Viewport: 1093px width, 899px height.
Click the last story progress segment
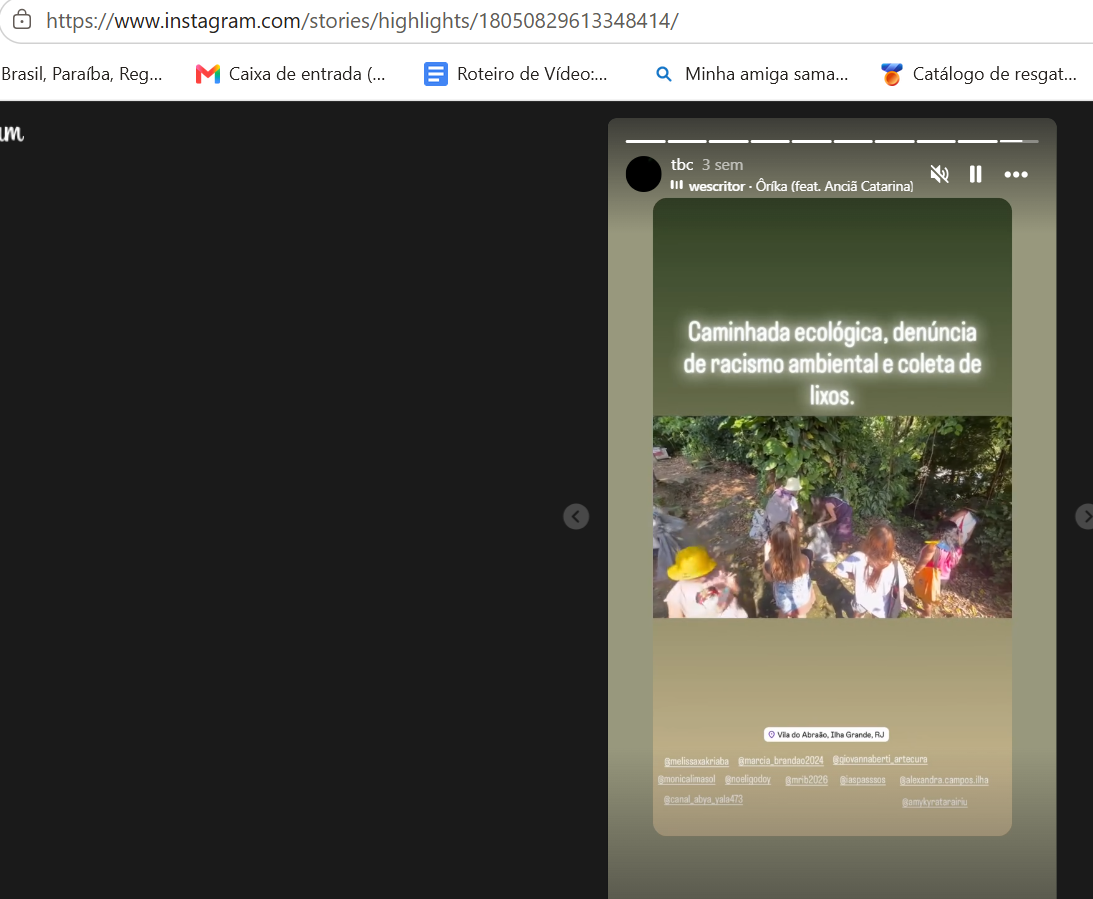tap(1019, 141)
